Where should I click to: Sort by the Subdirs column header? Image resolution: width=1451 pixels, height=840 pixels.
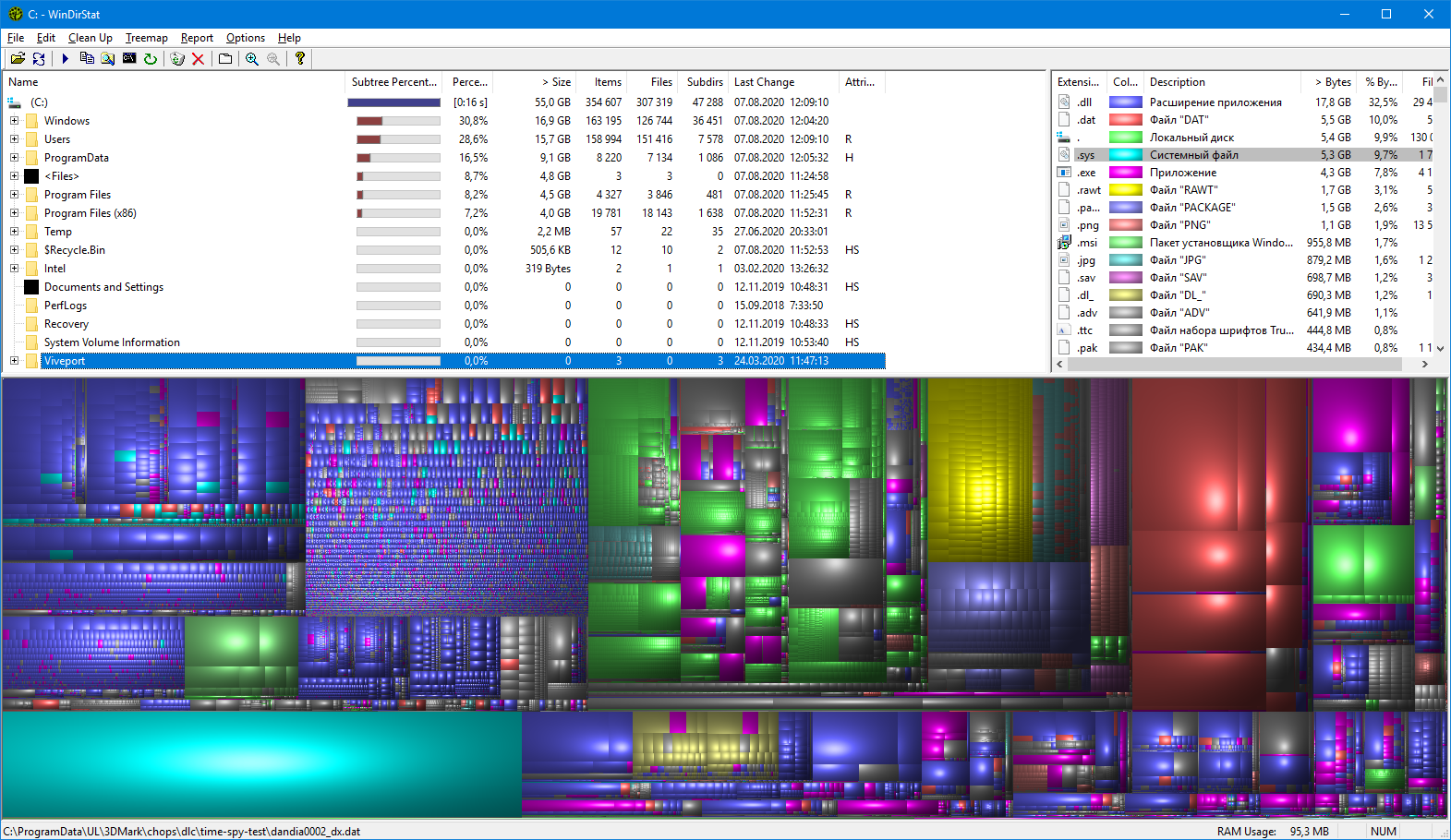coord(703,82)
